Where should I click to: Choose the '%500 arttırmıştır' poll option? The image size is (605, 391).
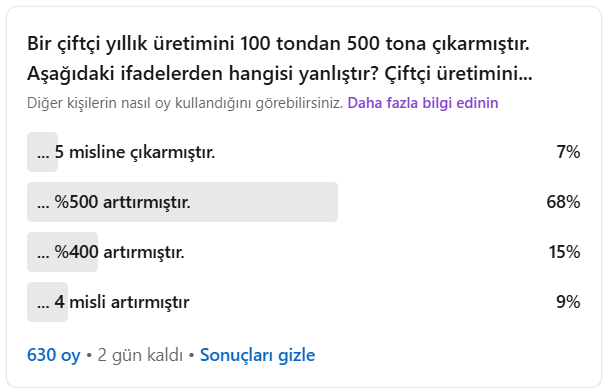click(x=304, y=202)
